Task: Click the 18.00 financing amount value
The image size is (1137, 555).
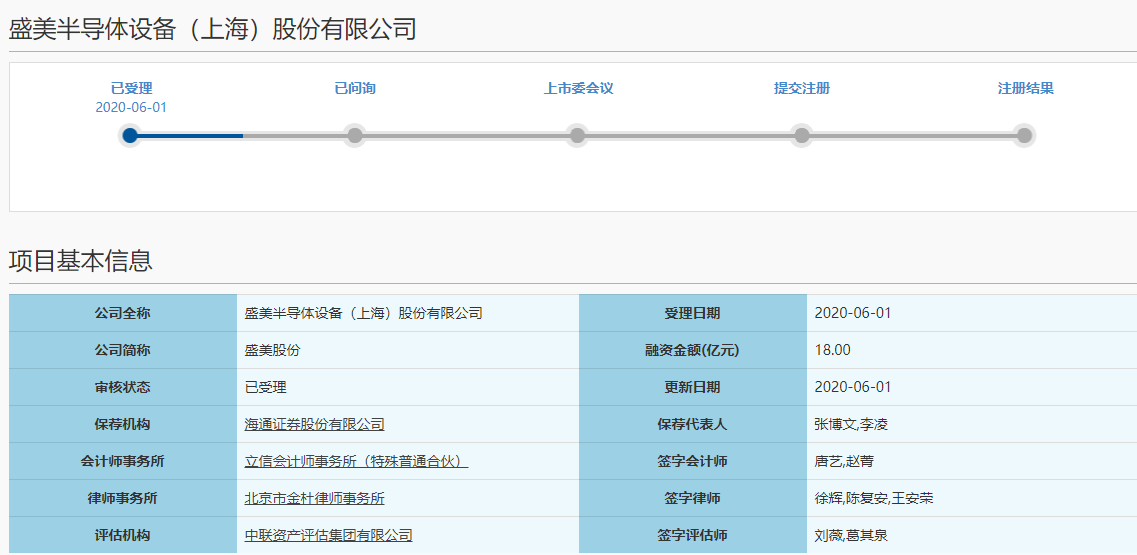Action: 832,350
